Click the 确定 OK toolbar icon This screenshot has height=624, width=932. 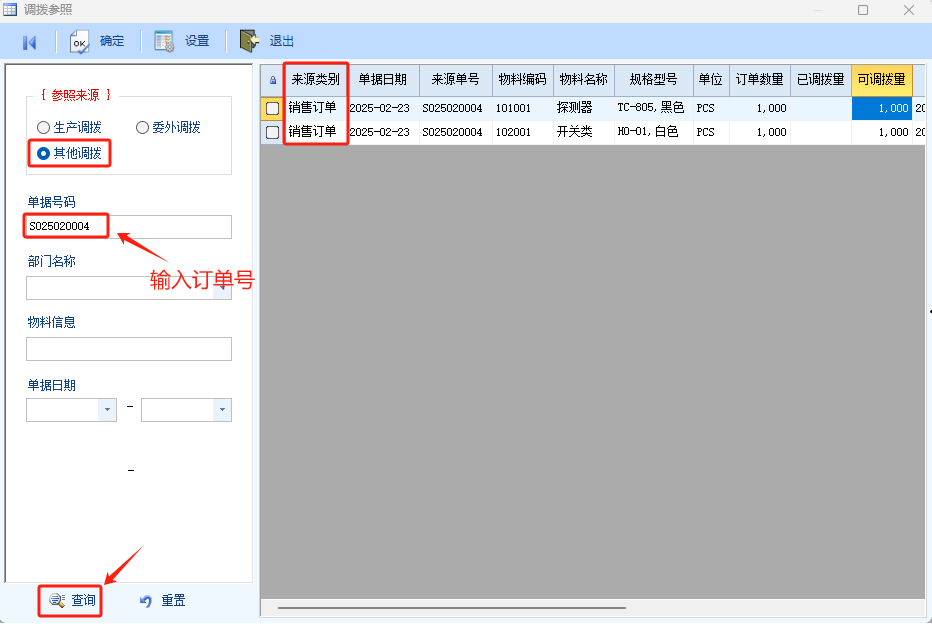(x=80, y=42)
